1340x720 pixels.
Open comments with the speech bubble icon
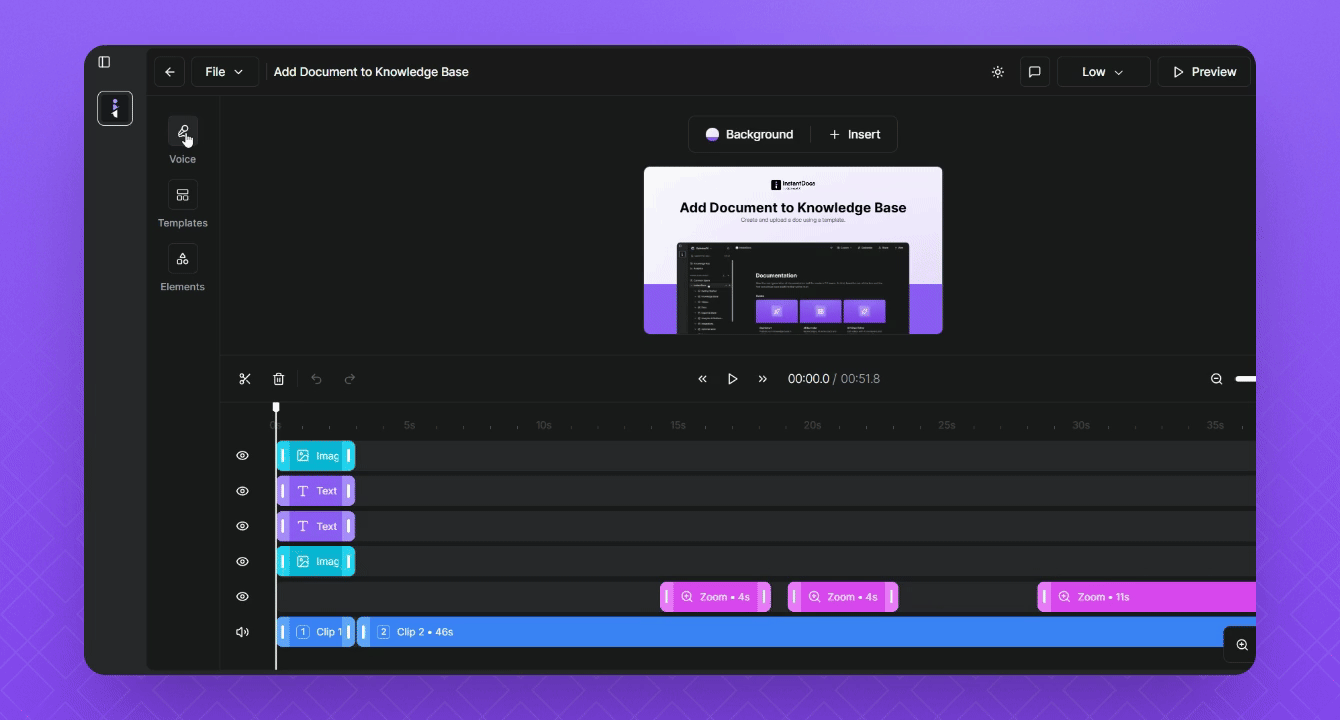coord(1035,72)
